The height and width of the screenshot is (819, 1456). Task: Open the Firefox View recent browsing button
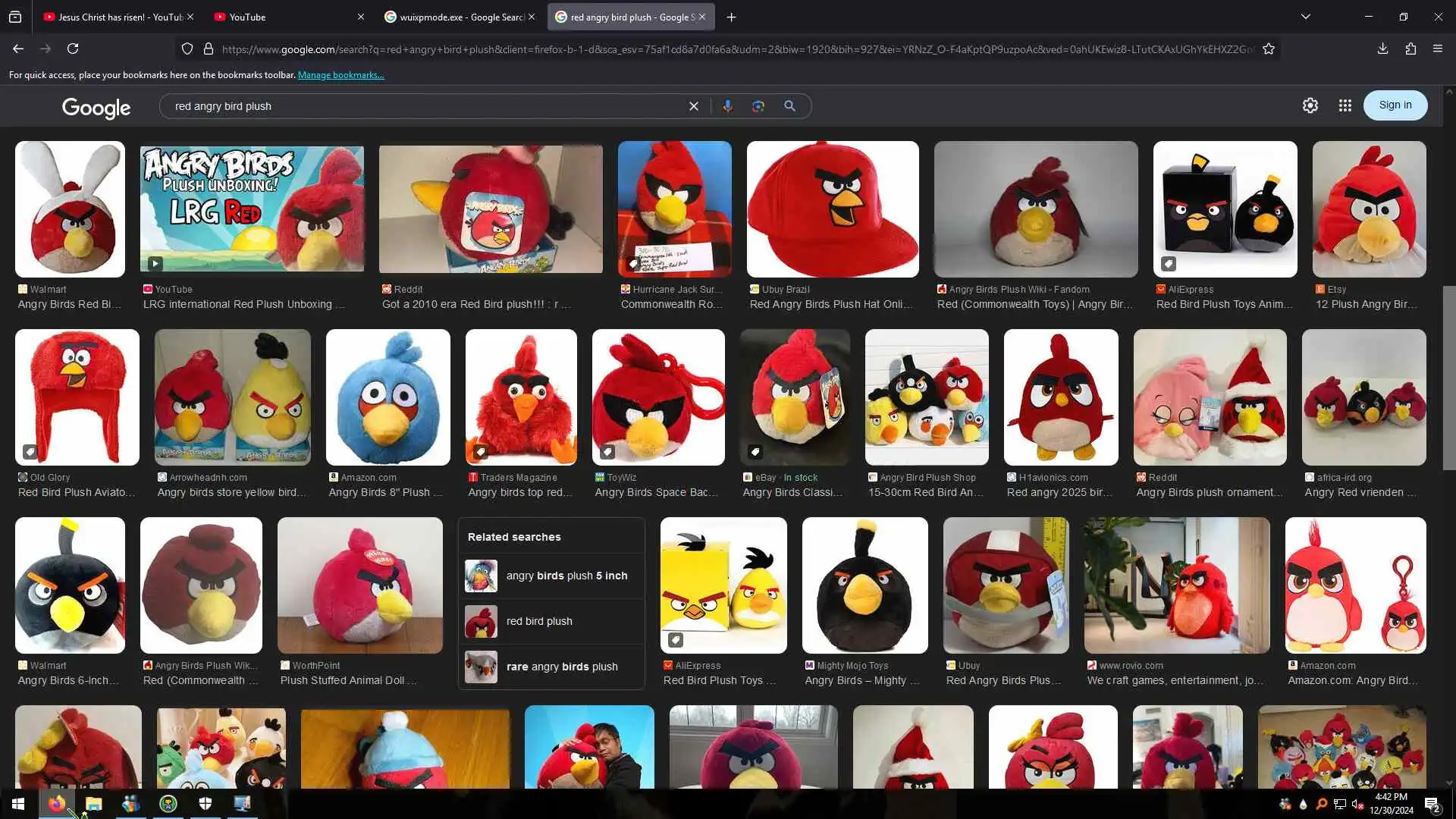coord(15,17)
